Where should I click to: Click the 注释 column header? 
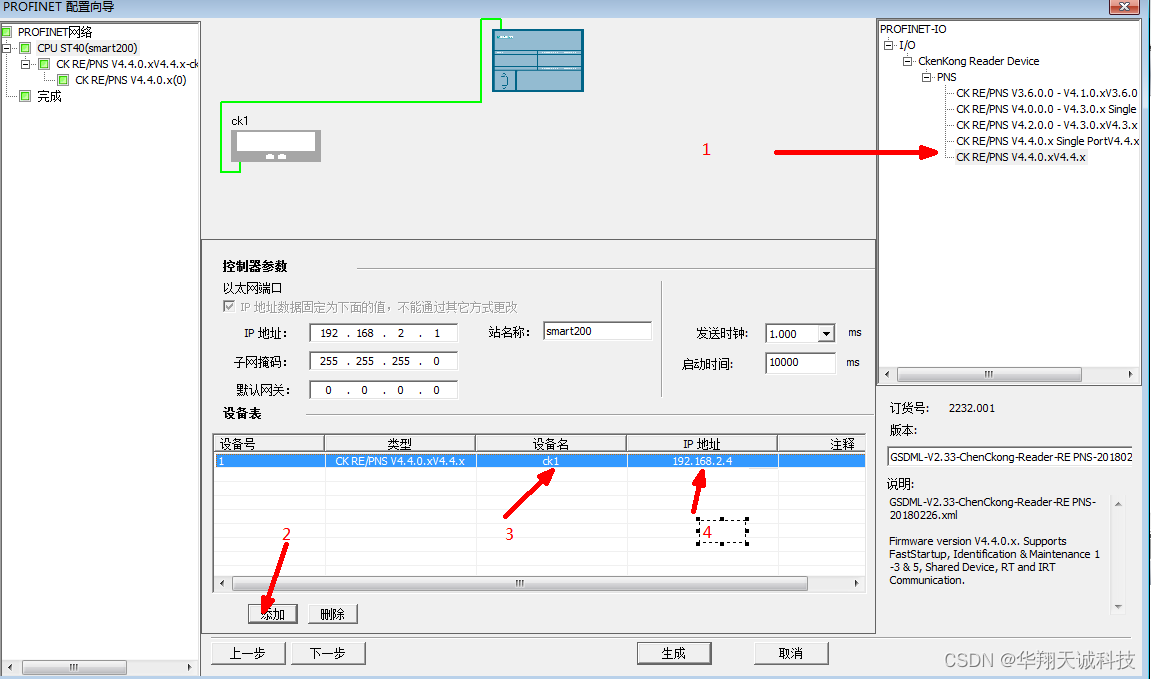[822, 444]
